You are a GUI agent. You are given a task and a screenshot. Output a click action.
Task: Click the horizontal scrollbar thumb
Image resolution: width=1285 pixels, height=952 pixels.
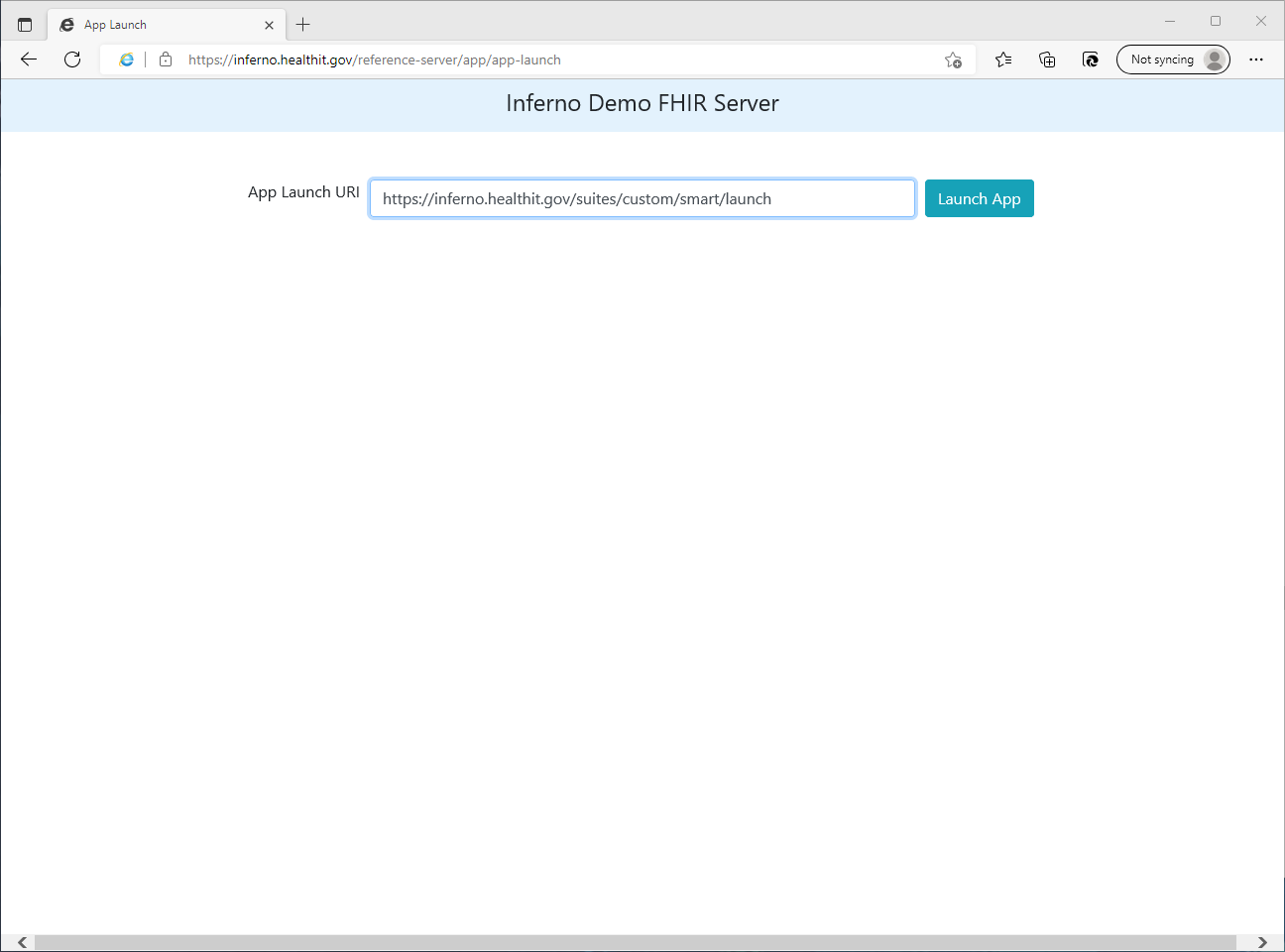(x=635, y=942)
